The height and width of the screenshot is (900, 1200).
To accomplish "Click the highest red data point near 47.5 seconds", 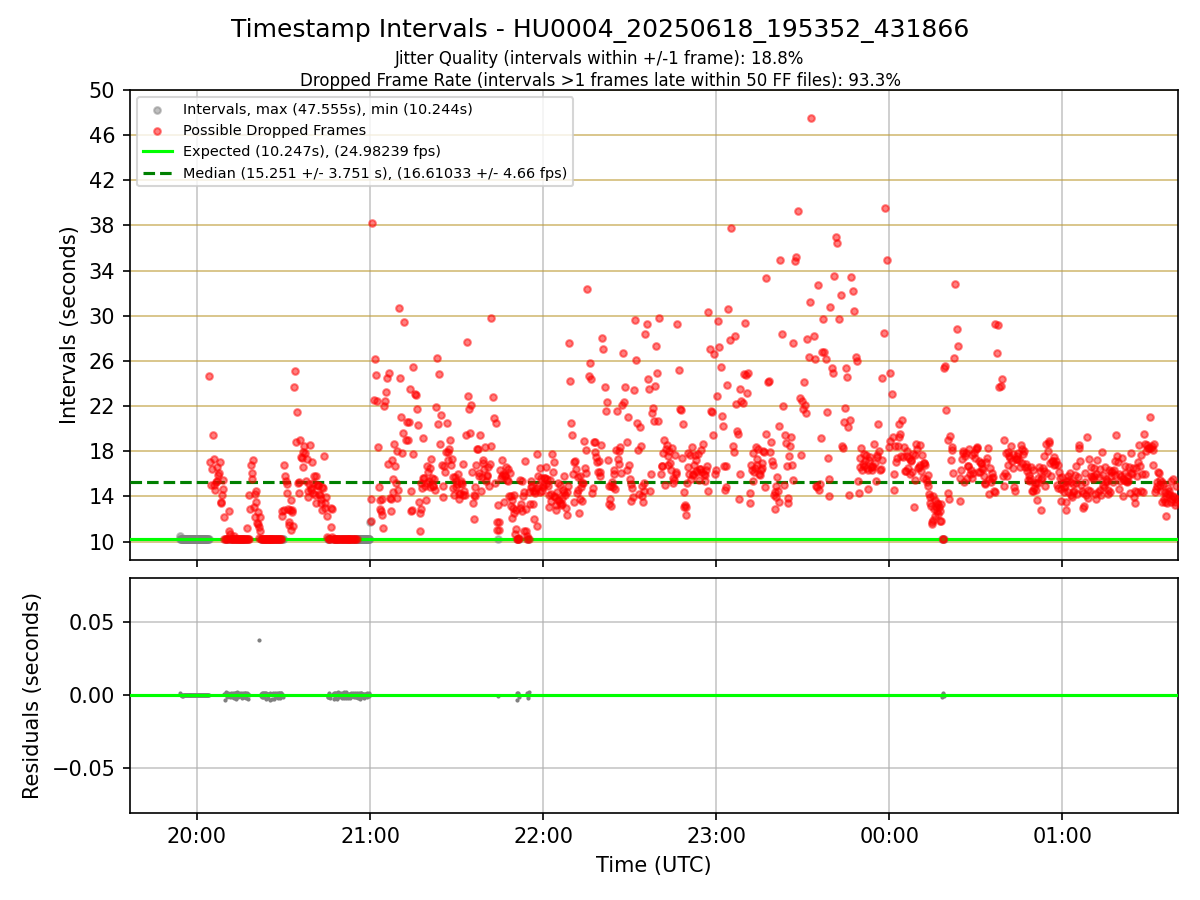I will point(811,118).
